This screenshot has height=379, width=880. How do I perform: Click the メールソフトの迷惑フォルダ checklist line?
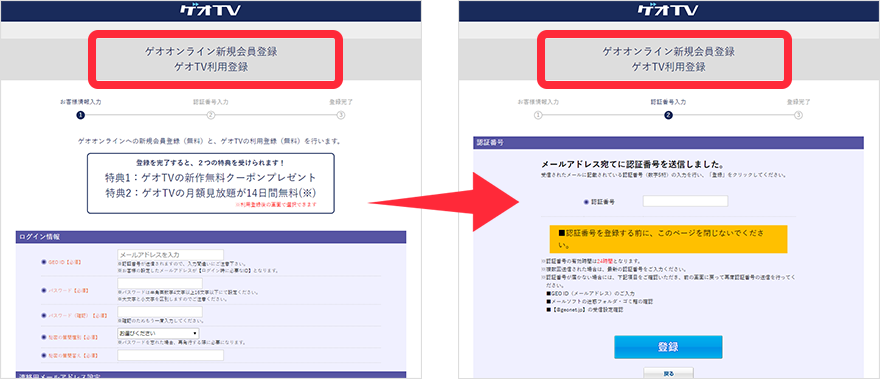click(599, 302)
